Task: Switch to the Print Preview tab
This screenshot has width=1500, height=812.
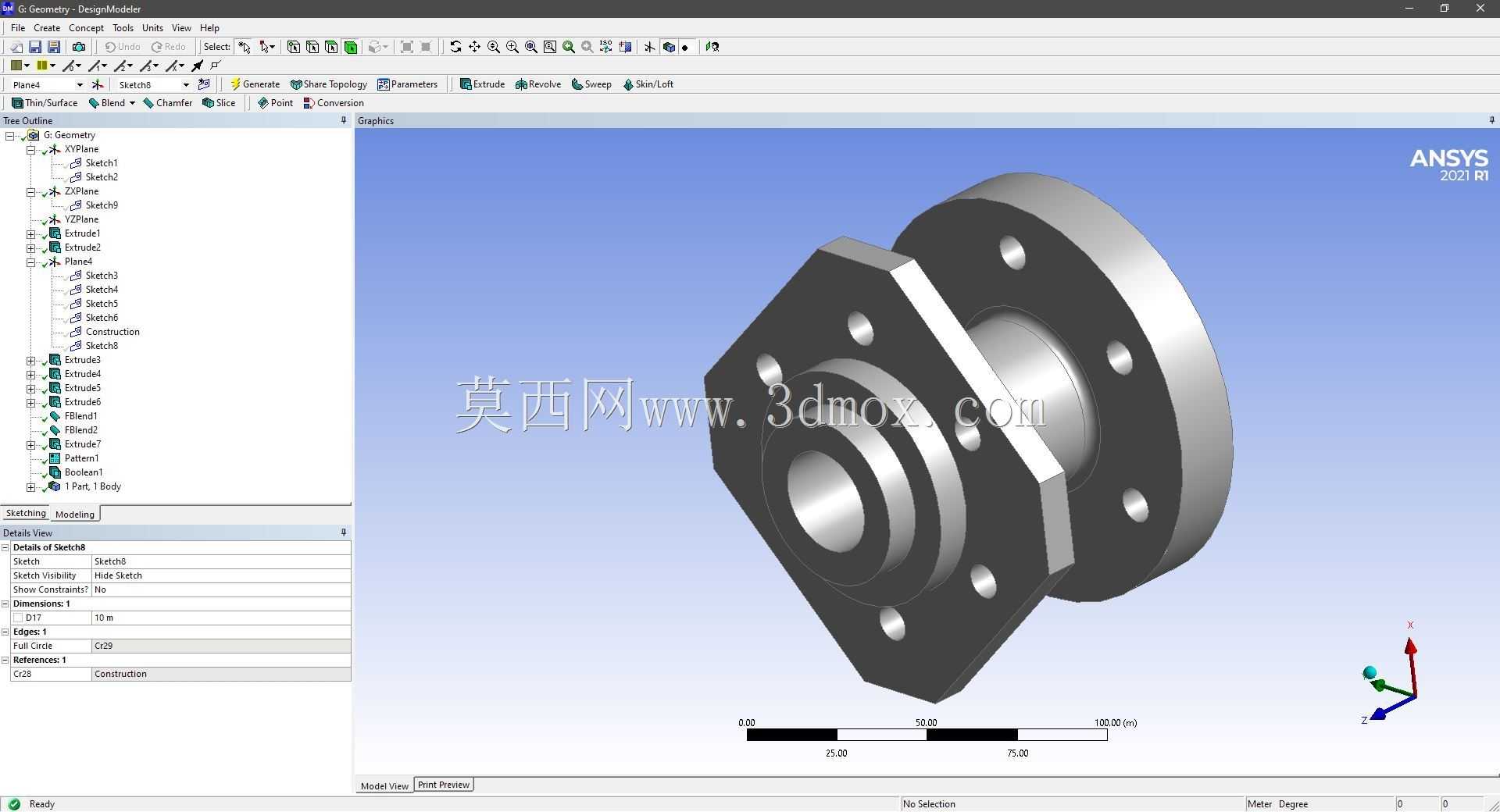Action: pos(444,785)
